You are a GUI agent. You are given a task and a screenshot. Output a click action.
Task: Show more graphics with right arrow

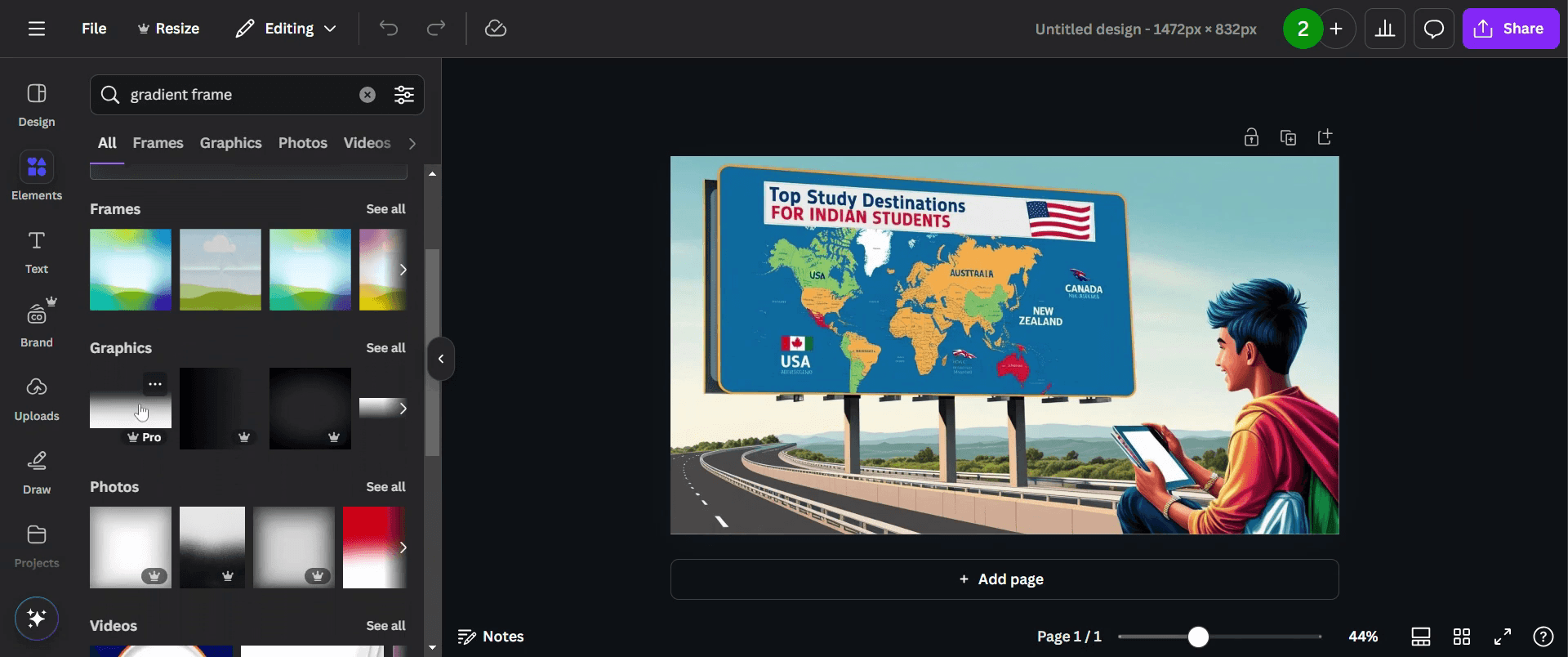tap(403, 409)
